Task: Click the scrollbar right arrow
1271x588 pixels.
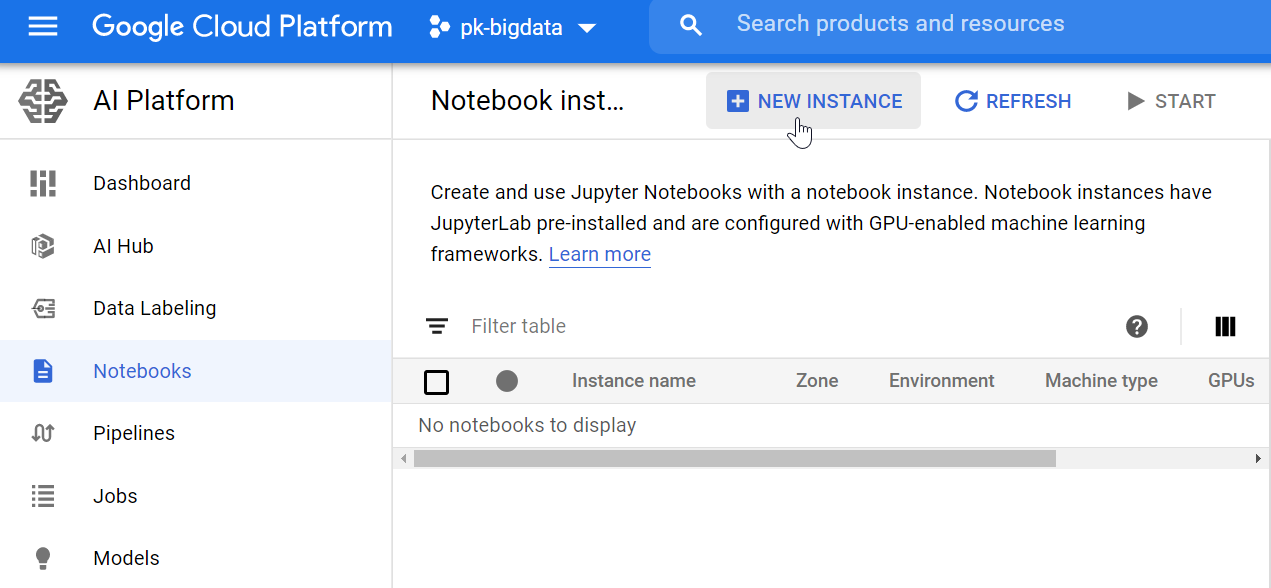Action: click(x=1258, y=458)
